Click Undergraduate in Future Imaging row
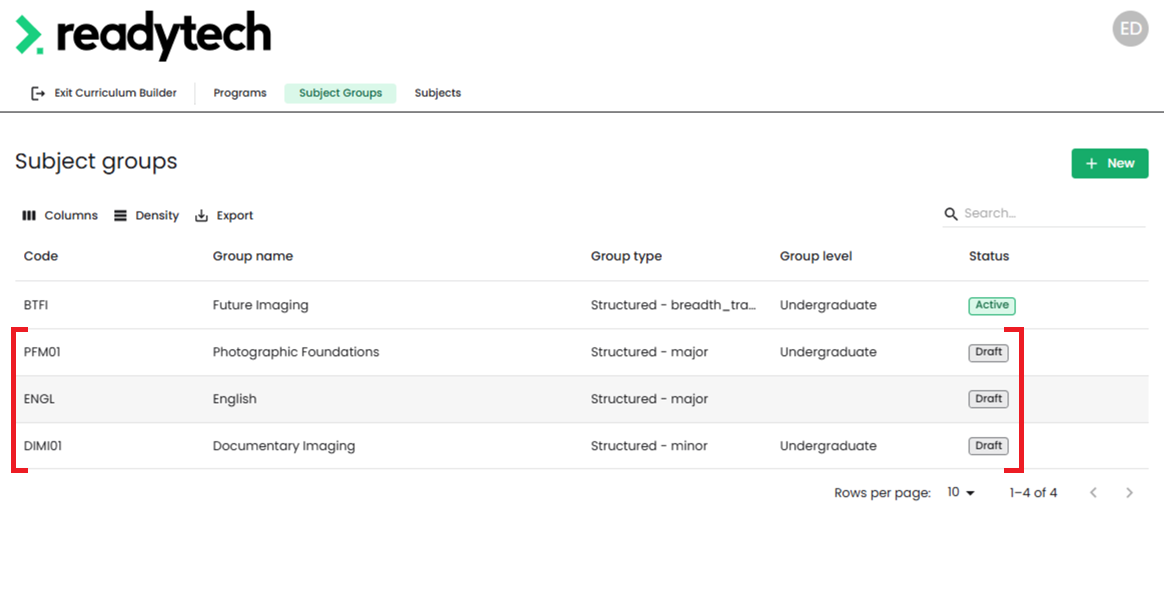The image size is (1164, 602). point(828,305)
